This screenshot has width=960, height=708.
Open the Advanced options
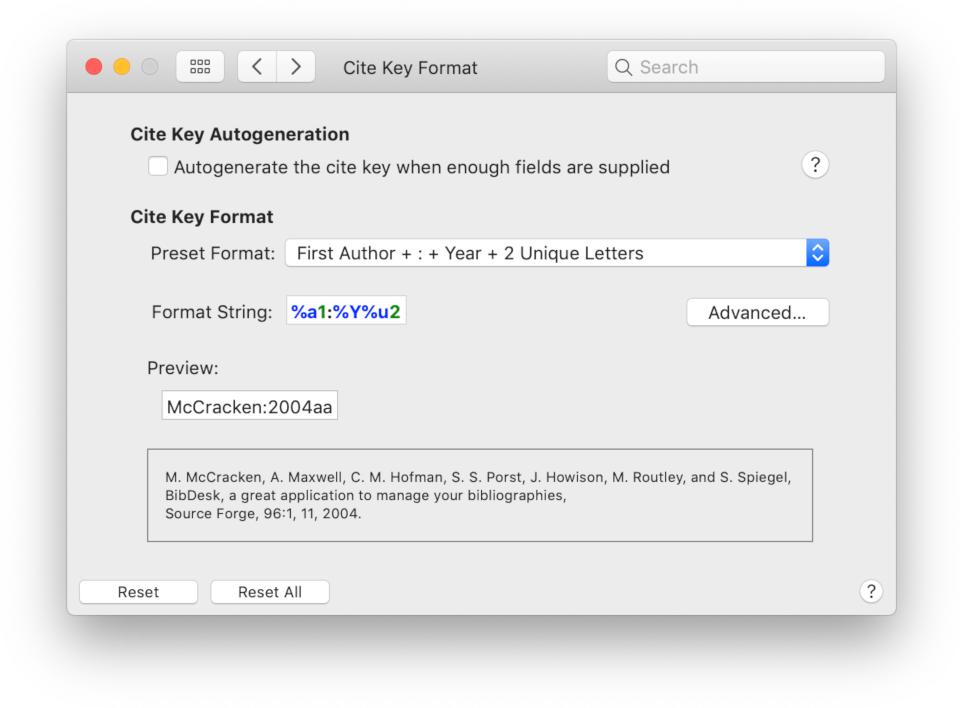(757, 312)
